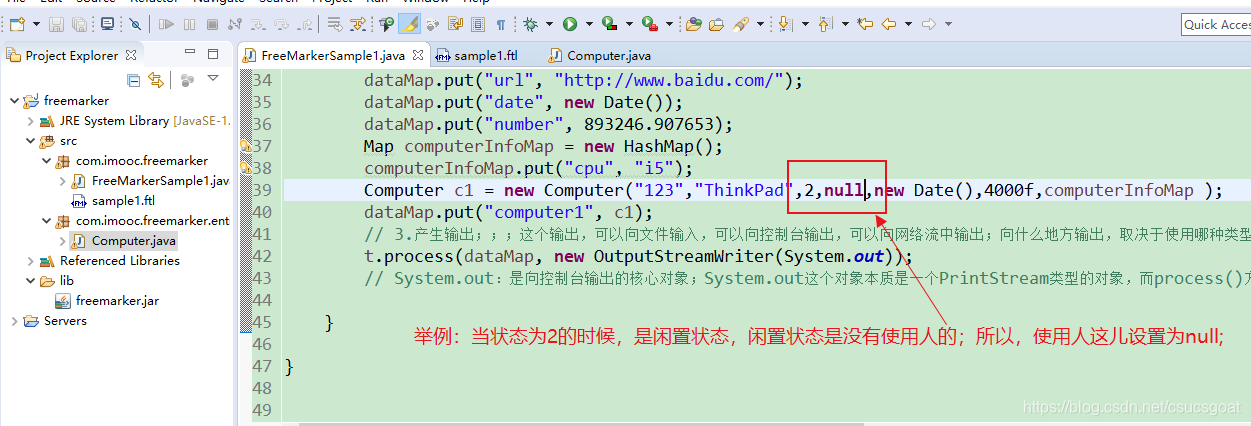The image size is (1251, 426).
Task: Open the Debug configurations dropdown arrow
Action: click(x=549, y=24)
